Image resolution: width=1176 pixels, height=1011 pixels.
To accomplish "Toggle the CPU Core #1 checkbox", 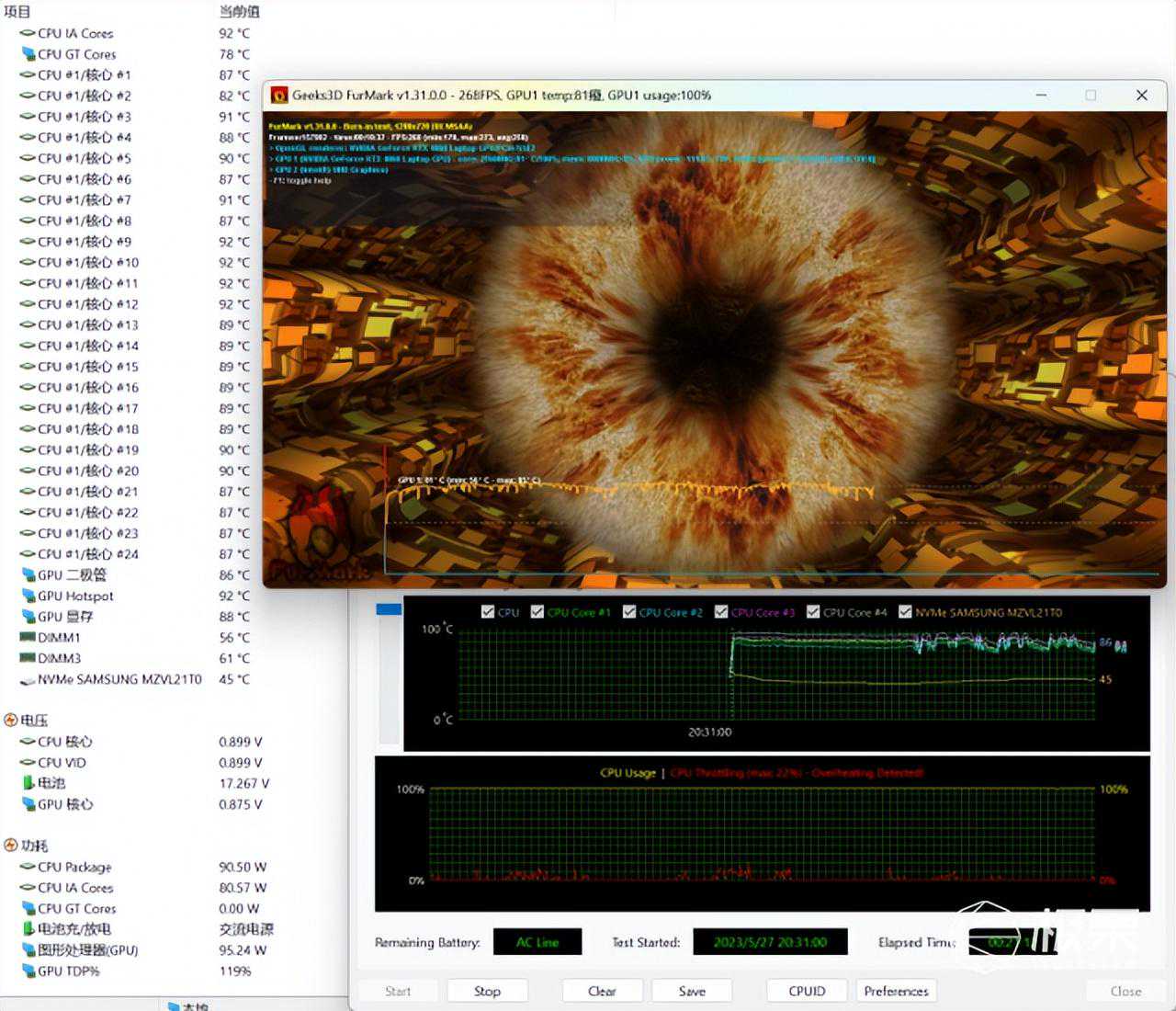I will [x=537, y=612].
